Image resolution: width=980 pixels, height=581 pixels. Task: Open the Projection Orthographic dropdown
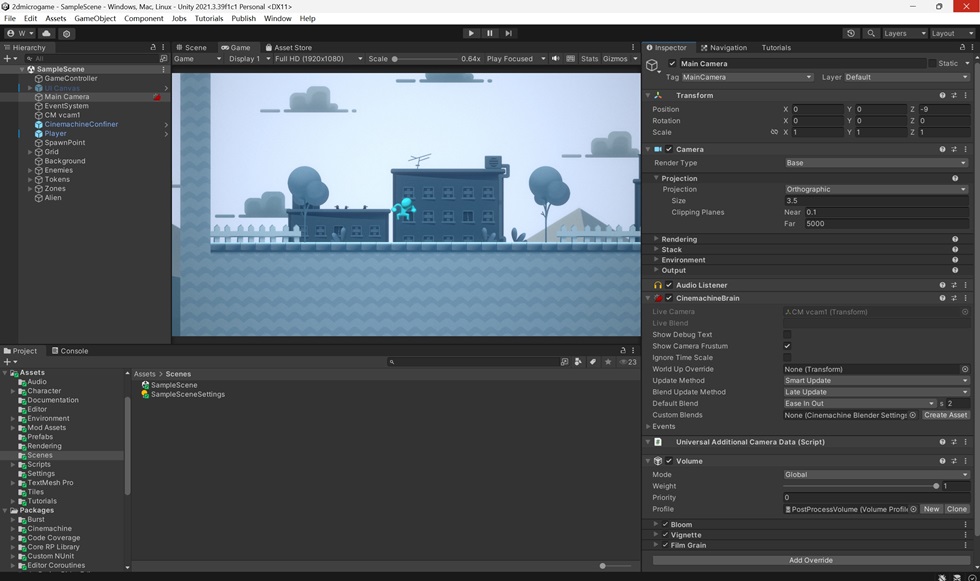point(876,189)
